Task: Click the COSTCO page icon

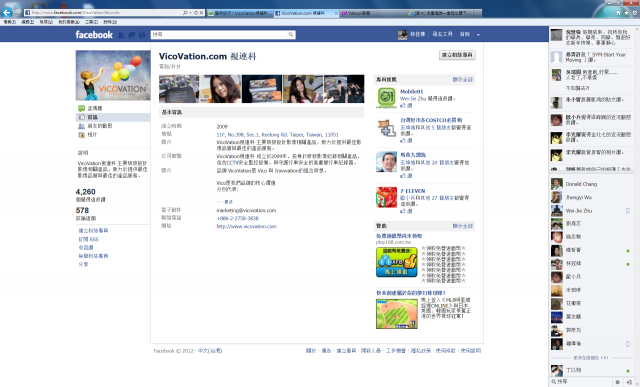Action: click(x=386, y=128)
